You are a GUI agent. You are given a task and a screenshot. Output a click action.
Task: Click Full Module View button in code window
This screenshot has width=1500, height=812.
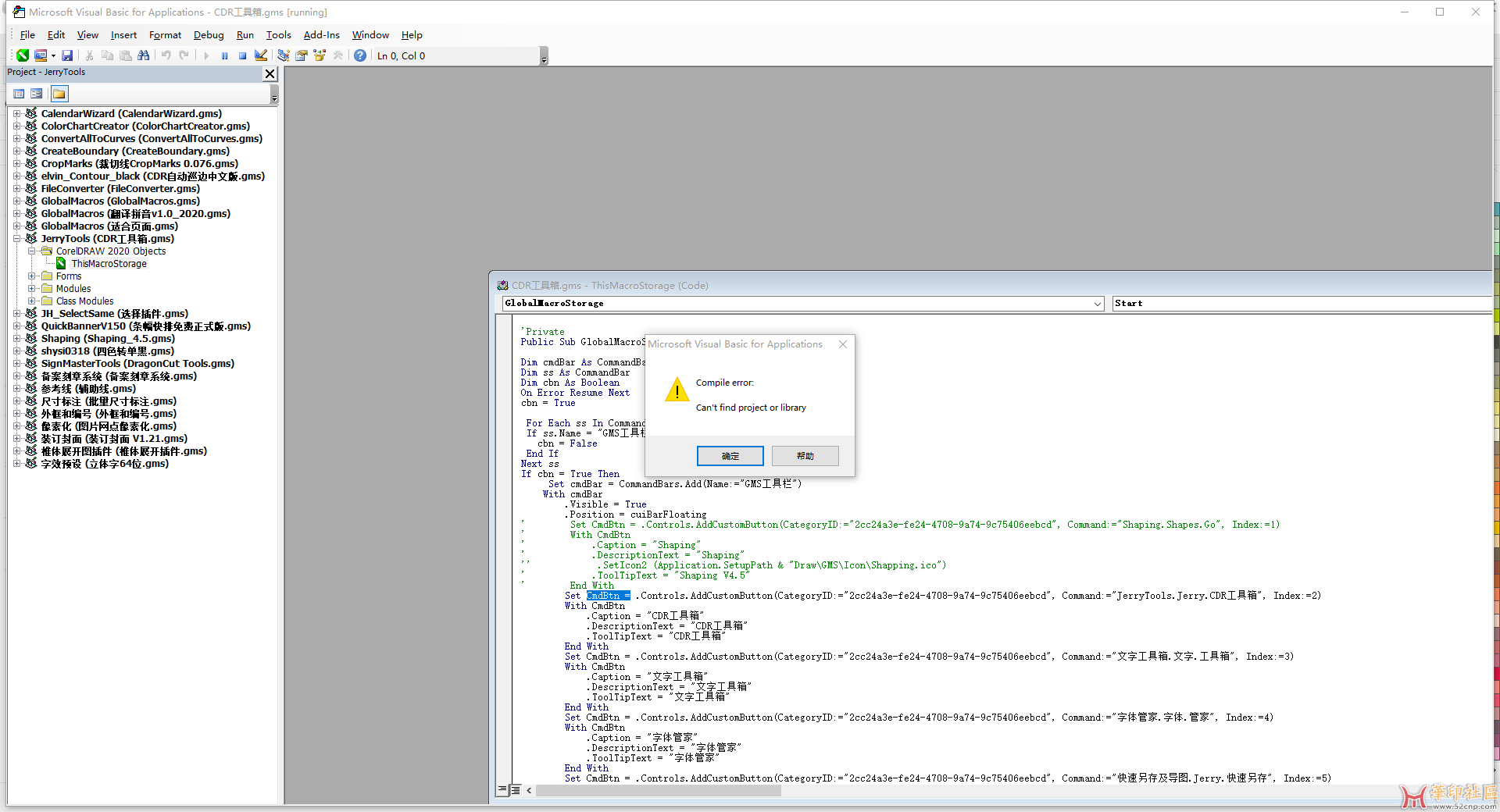[x=515, y=790]
